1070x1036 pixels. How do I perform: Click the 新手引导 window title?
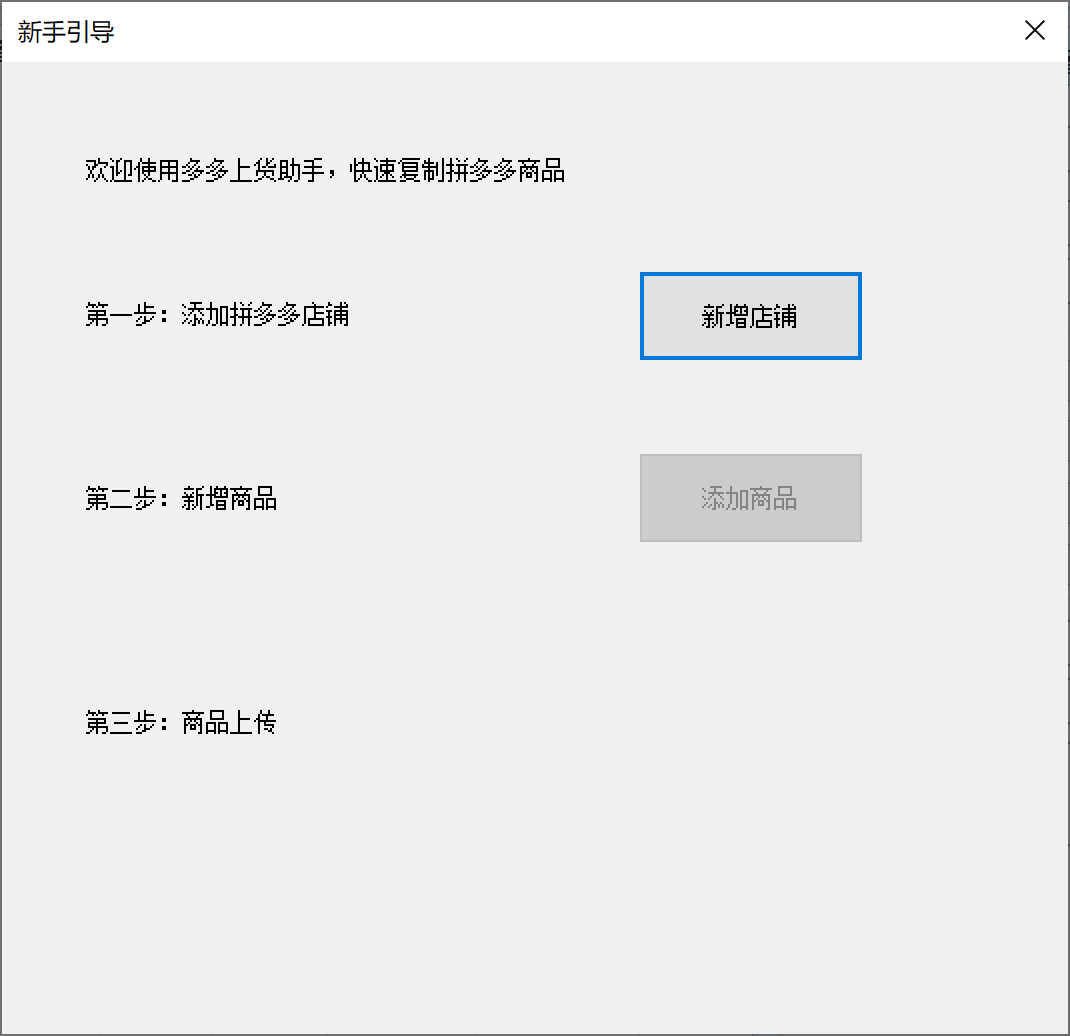[66, 32]
